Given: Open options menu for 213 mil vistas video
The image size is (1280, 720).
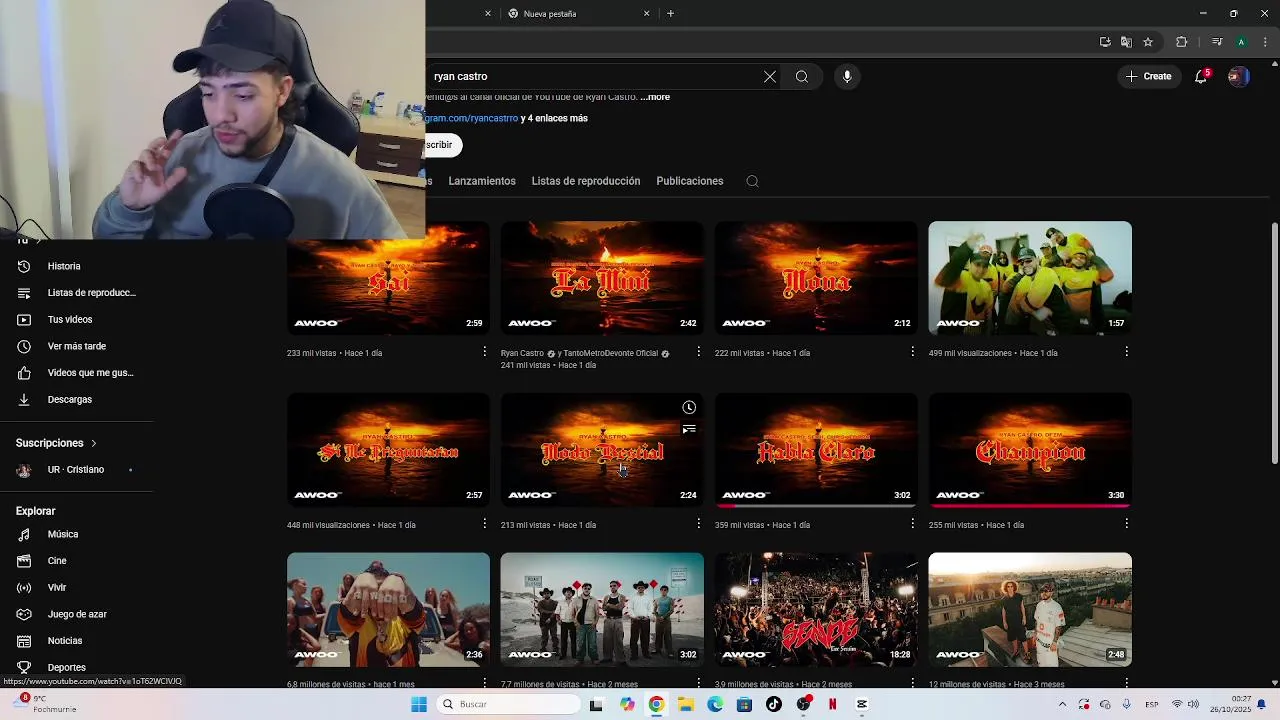Looking at the screenshot, I should 698,524.
